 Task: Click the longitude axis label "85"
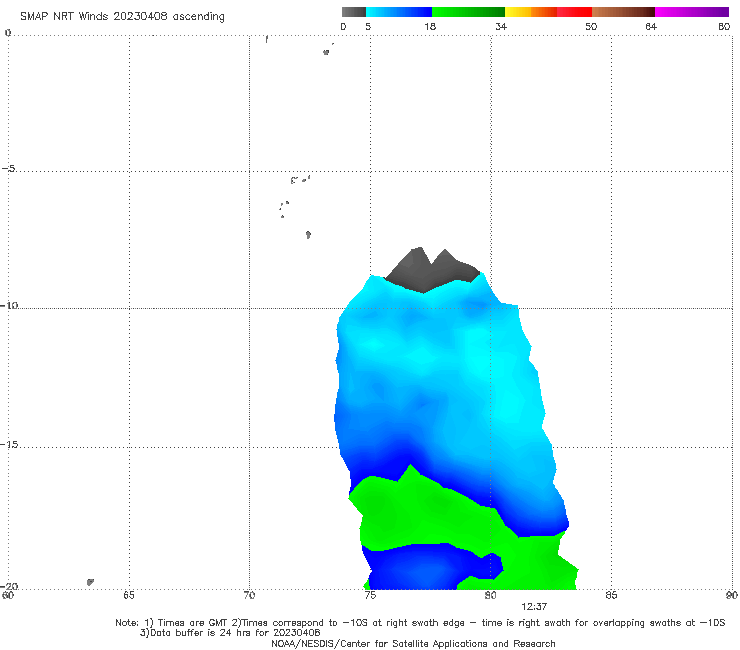click(x=611, y=595)
